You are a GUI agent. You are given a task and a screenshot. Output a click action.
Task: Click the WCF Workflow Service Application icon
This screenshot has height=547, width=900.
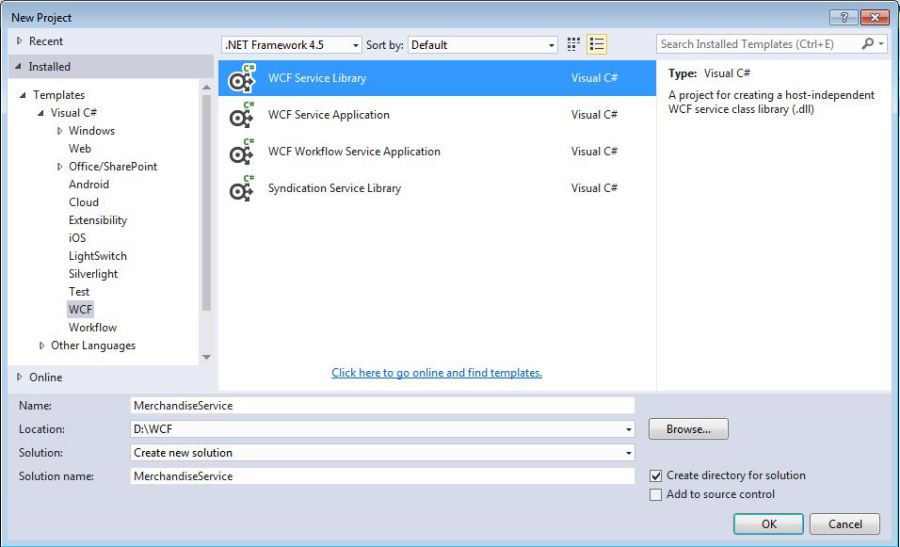[241, 152]
